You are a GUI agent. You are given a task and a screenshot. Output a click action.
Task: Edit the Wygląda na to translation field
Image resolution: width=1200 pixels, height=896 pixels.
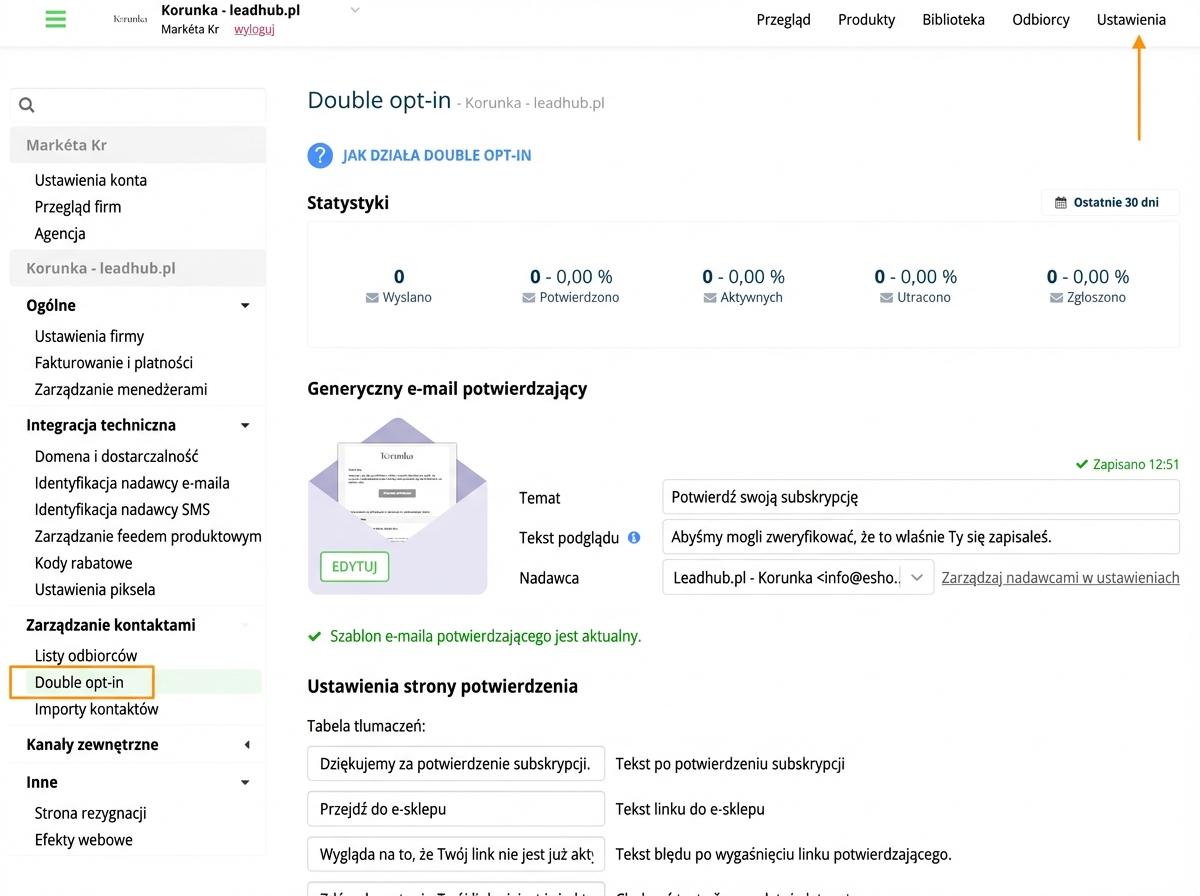[x=456, y=854]
